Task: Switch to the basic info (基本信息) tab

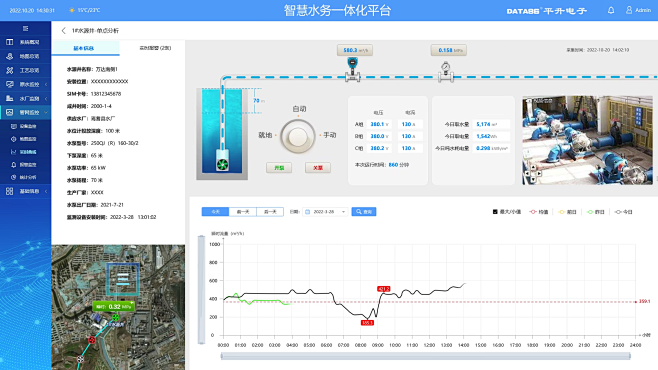Action: tap(86, 48)
